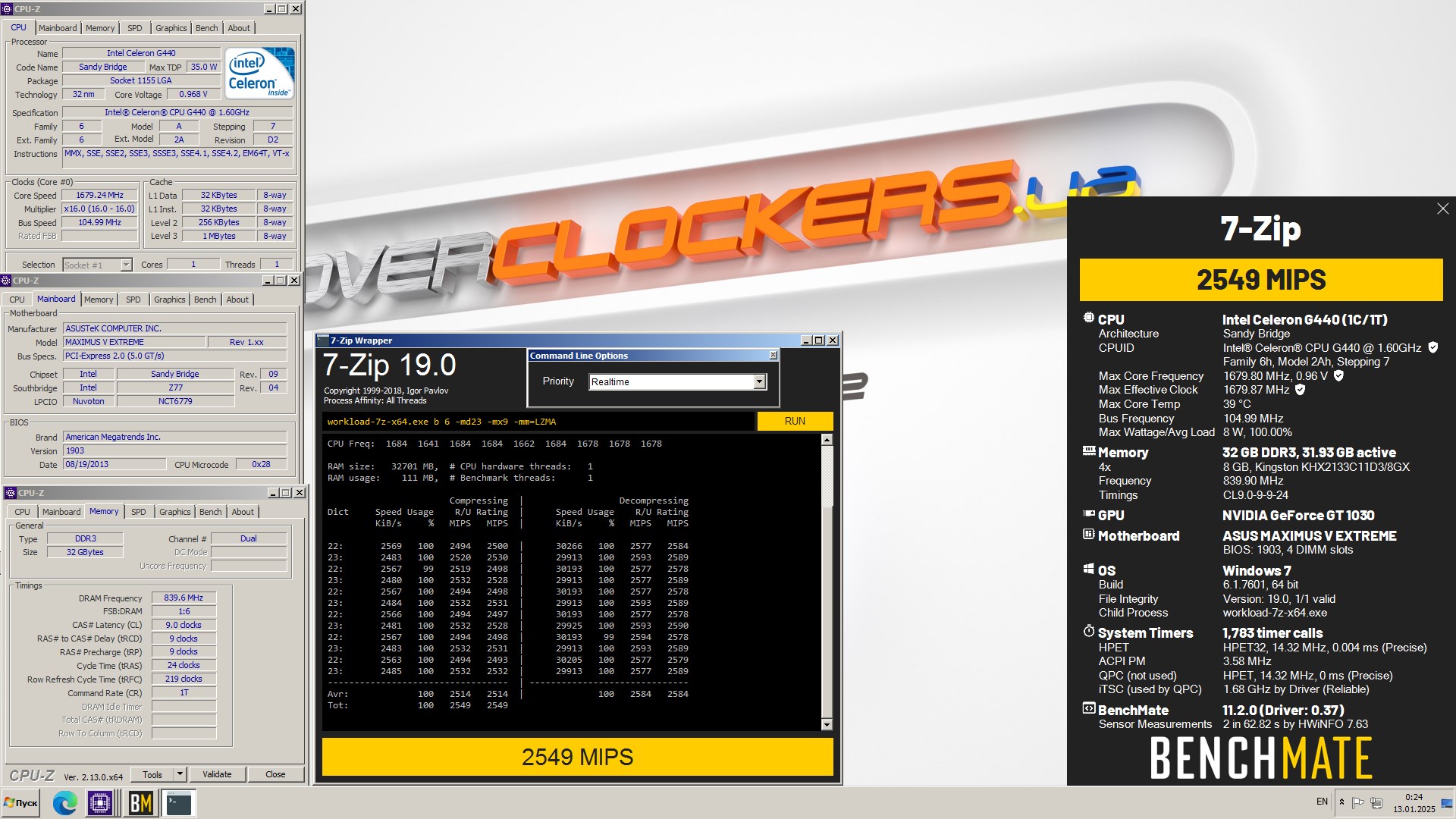Viewport: 1456px width, 819px height.
Task: Click the verified shield next to CPUID value
Action: [1433, 347]
